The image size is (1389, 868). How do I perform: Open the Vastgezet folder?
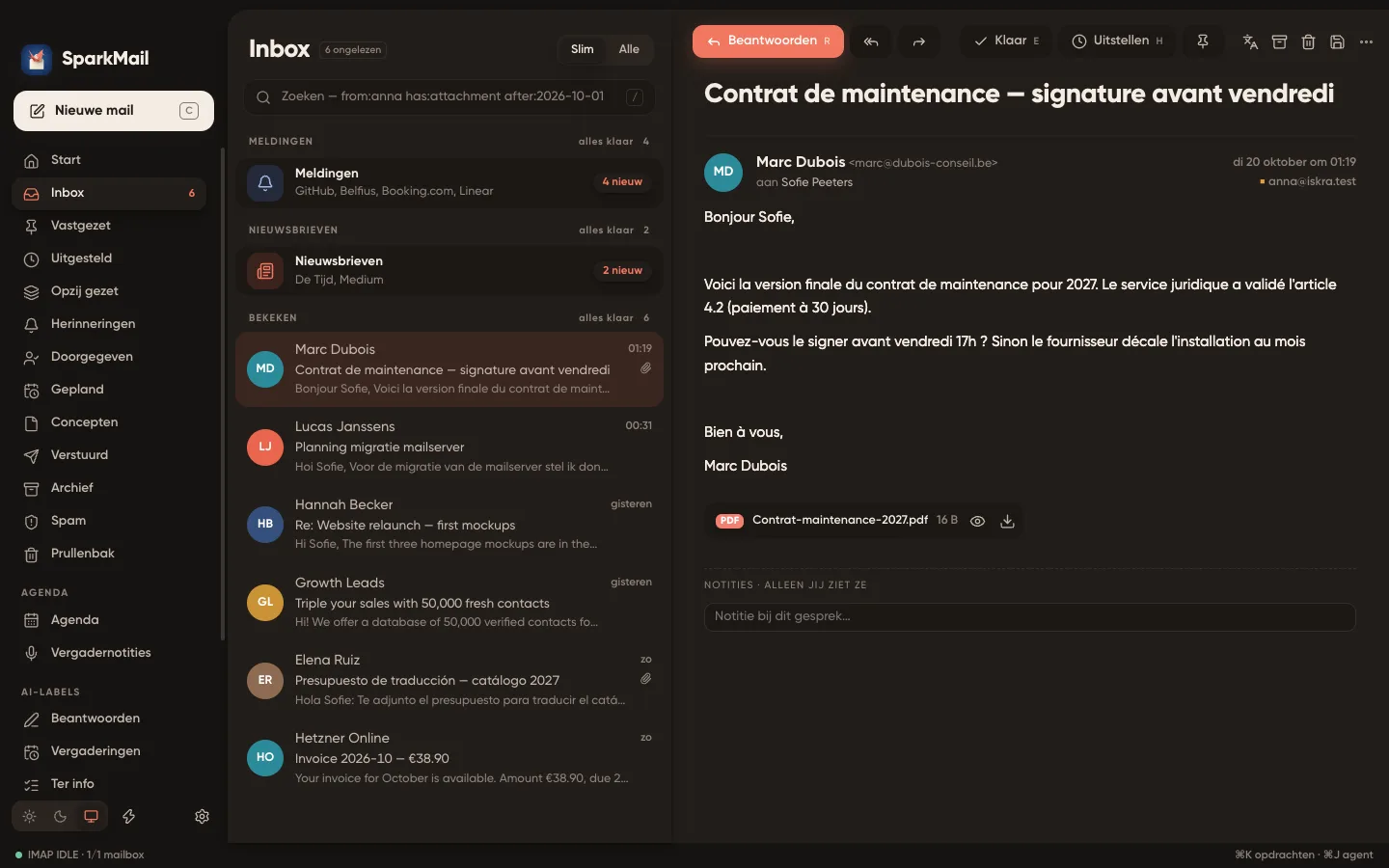(x=109, y=226)
